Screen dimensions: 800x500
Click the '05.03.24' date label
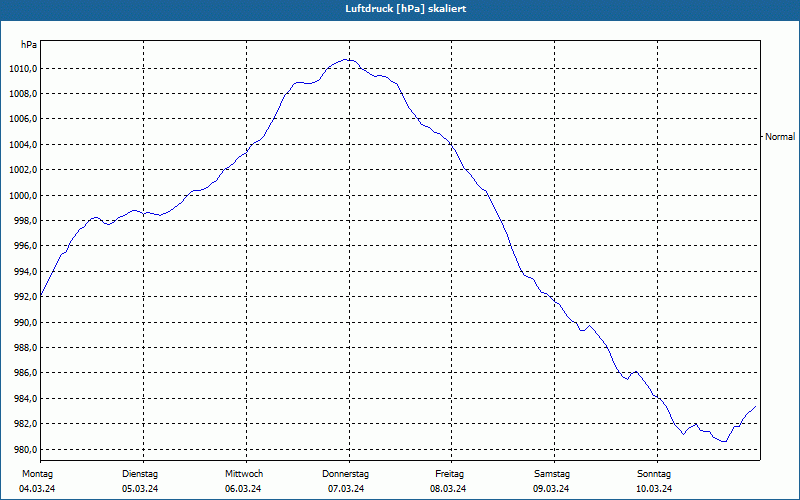[140, 489]
